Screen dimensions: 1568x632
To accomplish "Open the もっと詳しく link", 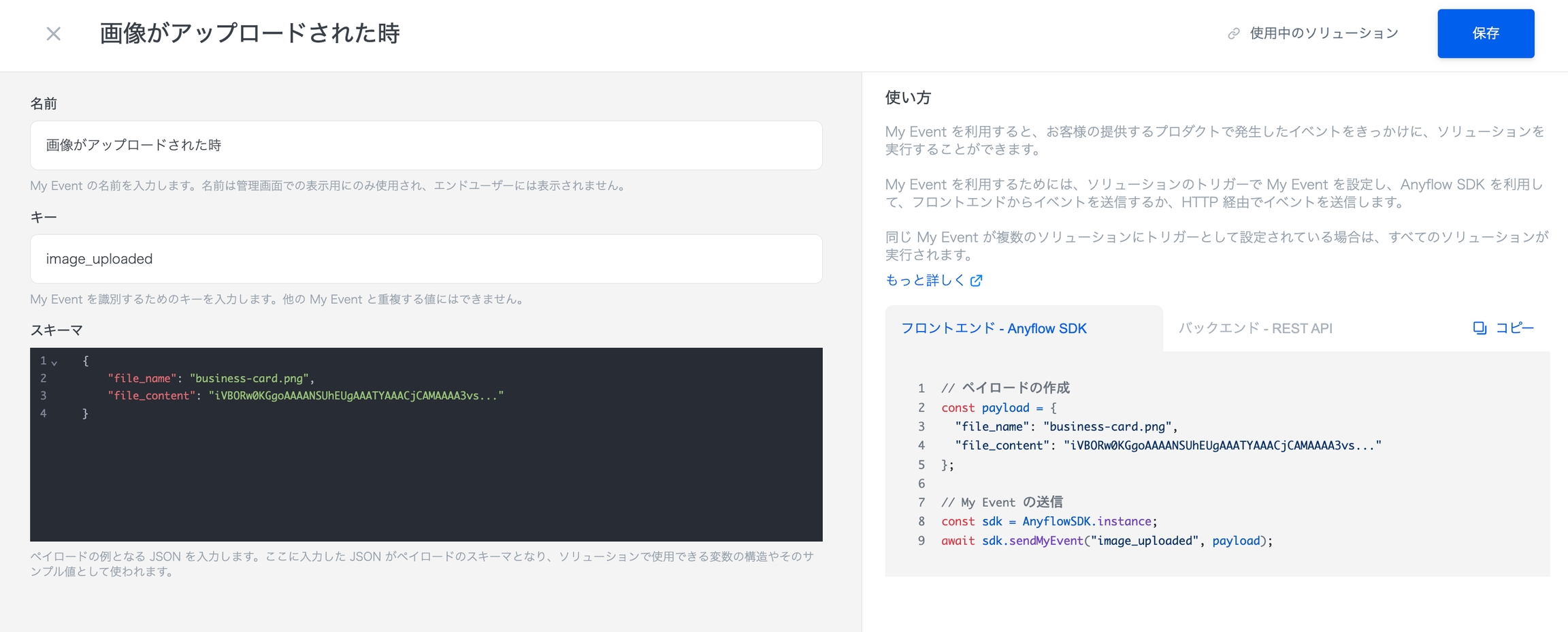I will point(924,281).
